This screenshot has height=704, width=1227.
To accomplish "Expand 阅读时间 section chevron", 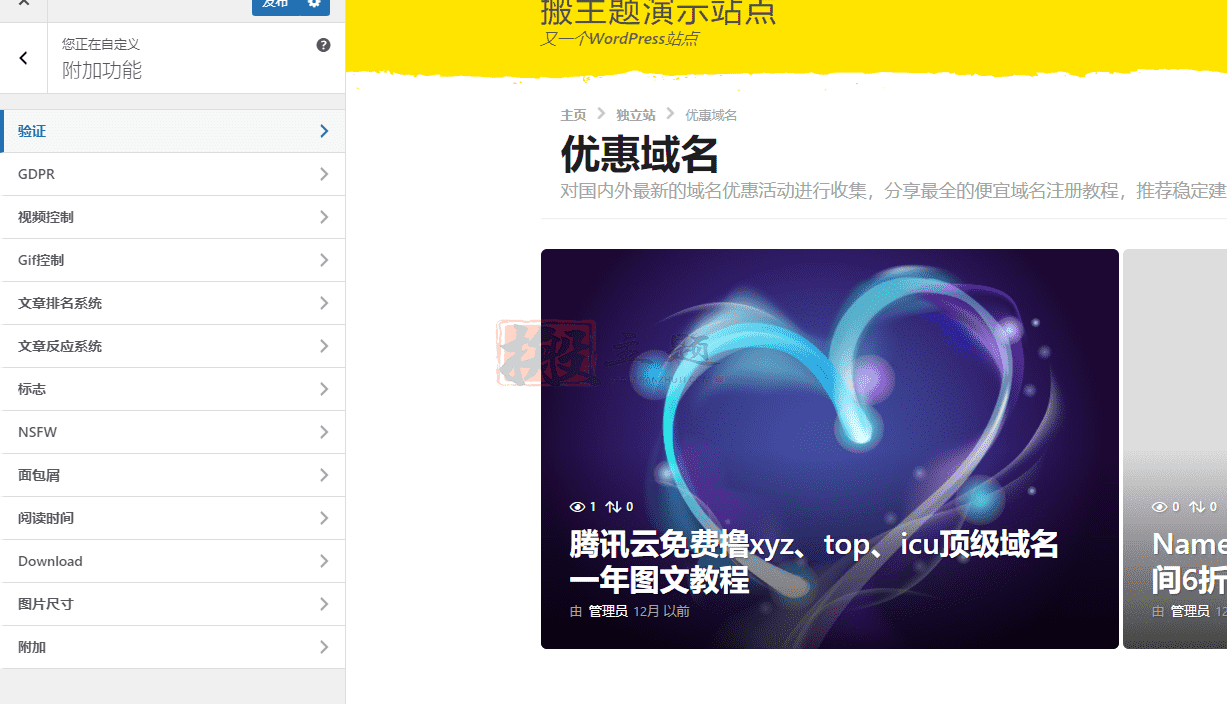I will (x=324, y=518).
